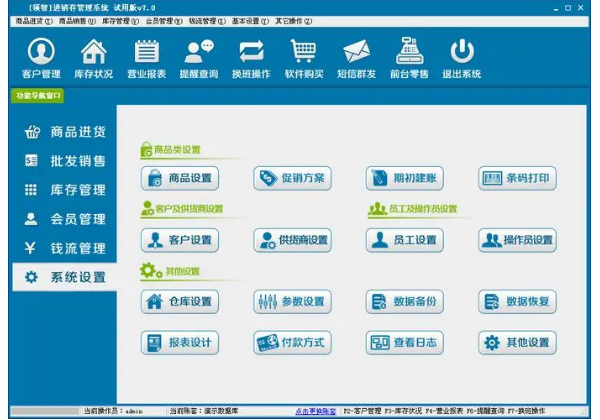Click 商品类设置 section heading
The height and width of the screenshot is (420, 600).
click(171, 150)
